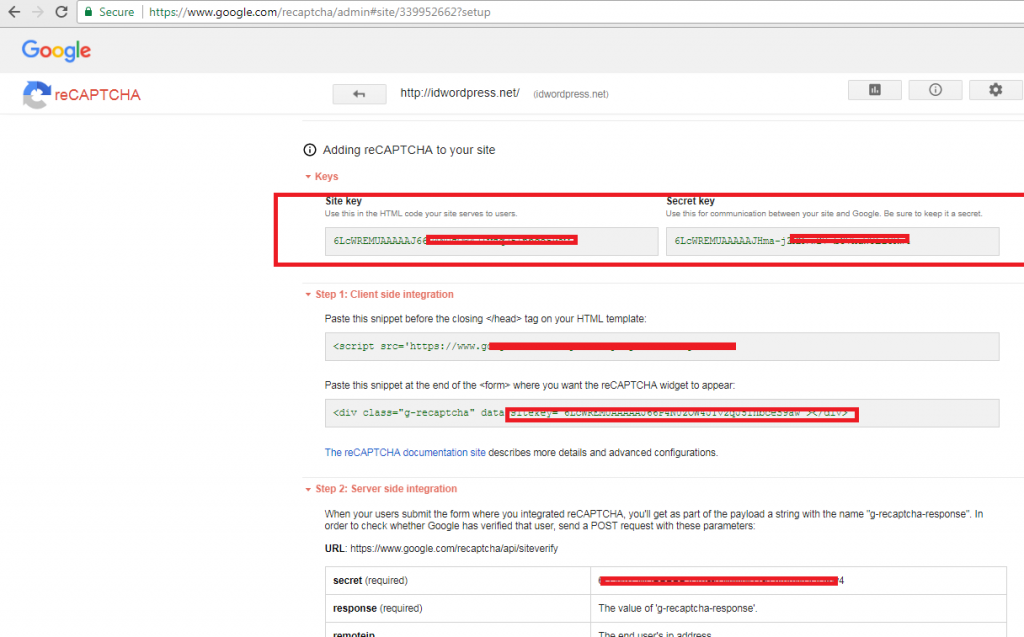Open the site settings gear
1024x637 pixels.
[x=995, y=90]
